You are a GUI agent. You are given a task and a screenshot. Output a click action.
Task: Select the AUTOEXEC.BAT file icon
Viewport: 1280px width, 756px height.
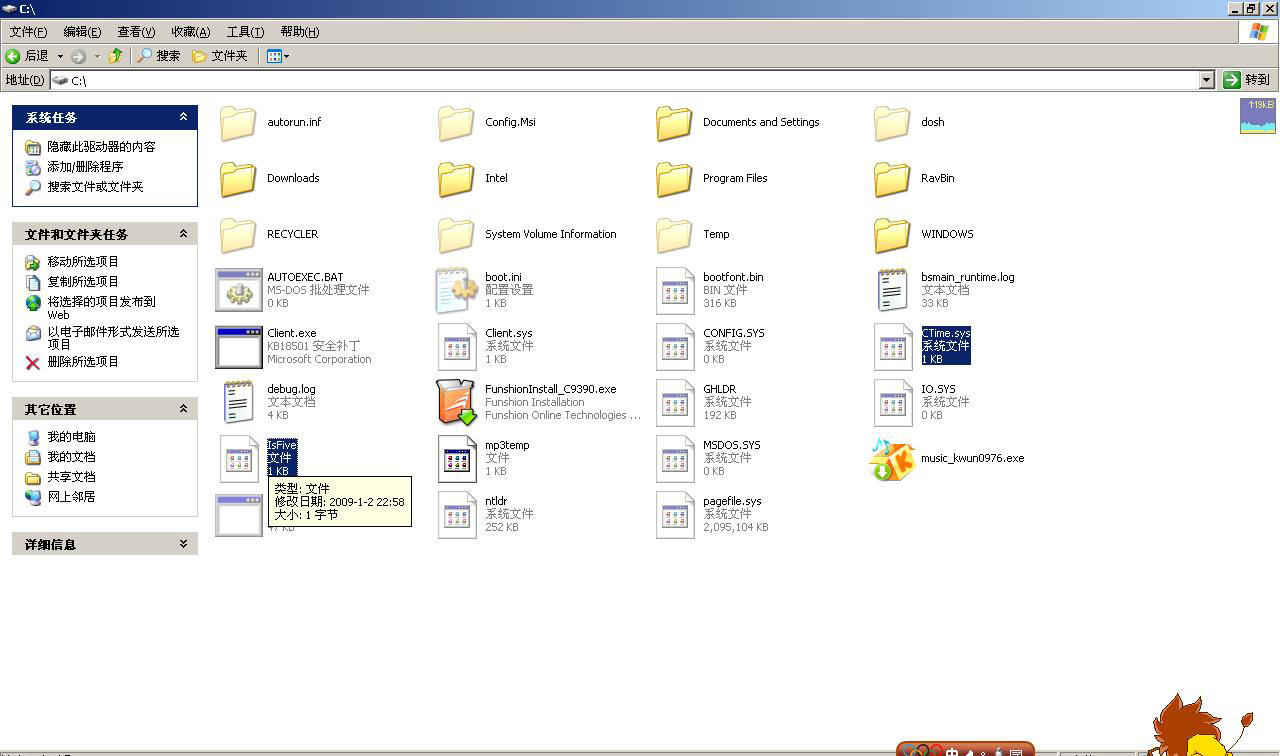pos(239,290)
